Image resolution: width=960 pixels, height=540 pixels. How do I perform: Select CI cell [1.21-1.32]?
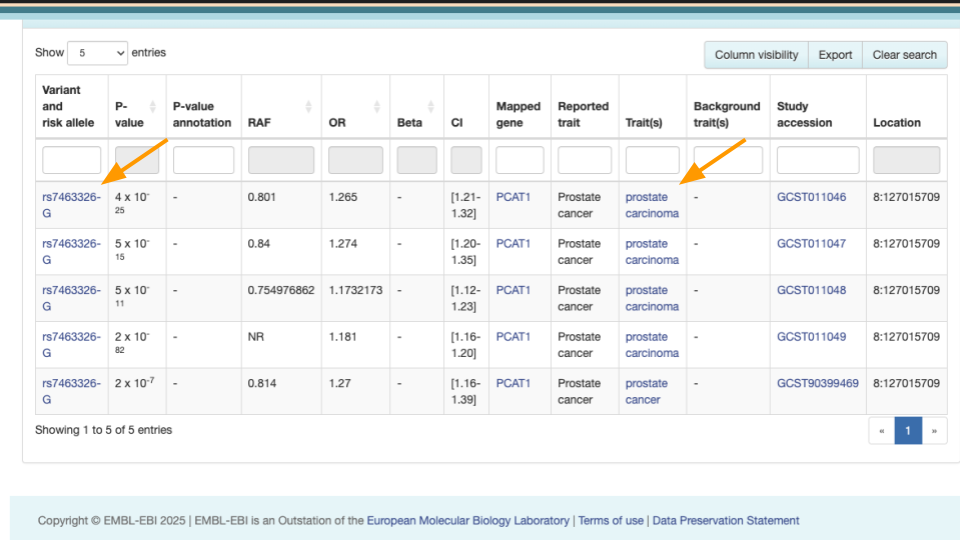coord(466,205)
